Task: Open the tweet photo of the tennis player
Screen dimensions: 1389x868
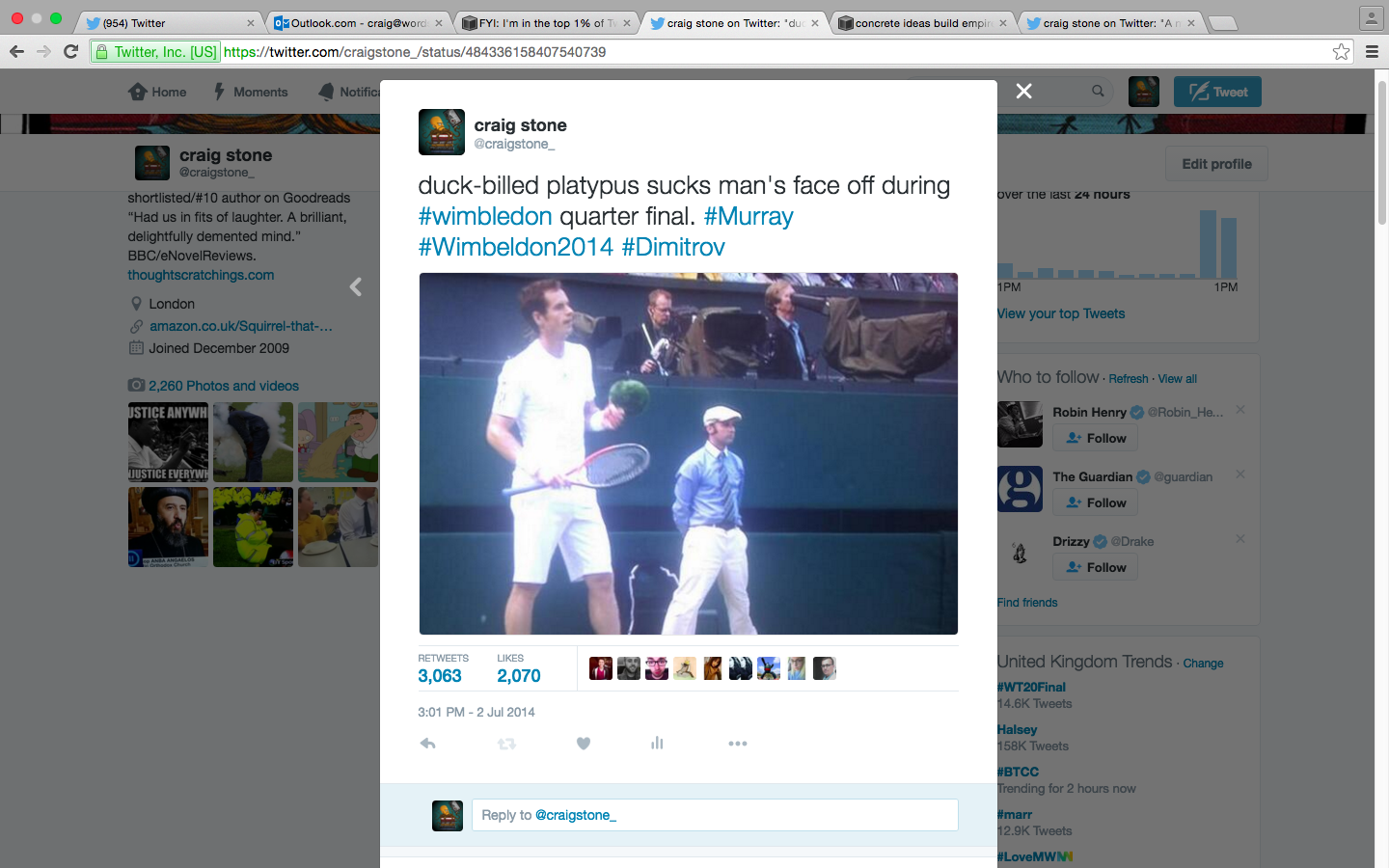Action: pyautogui.click(x=689, y=453)
